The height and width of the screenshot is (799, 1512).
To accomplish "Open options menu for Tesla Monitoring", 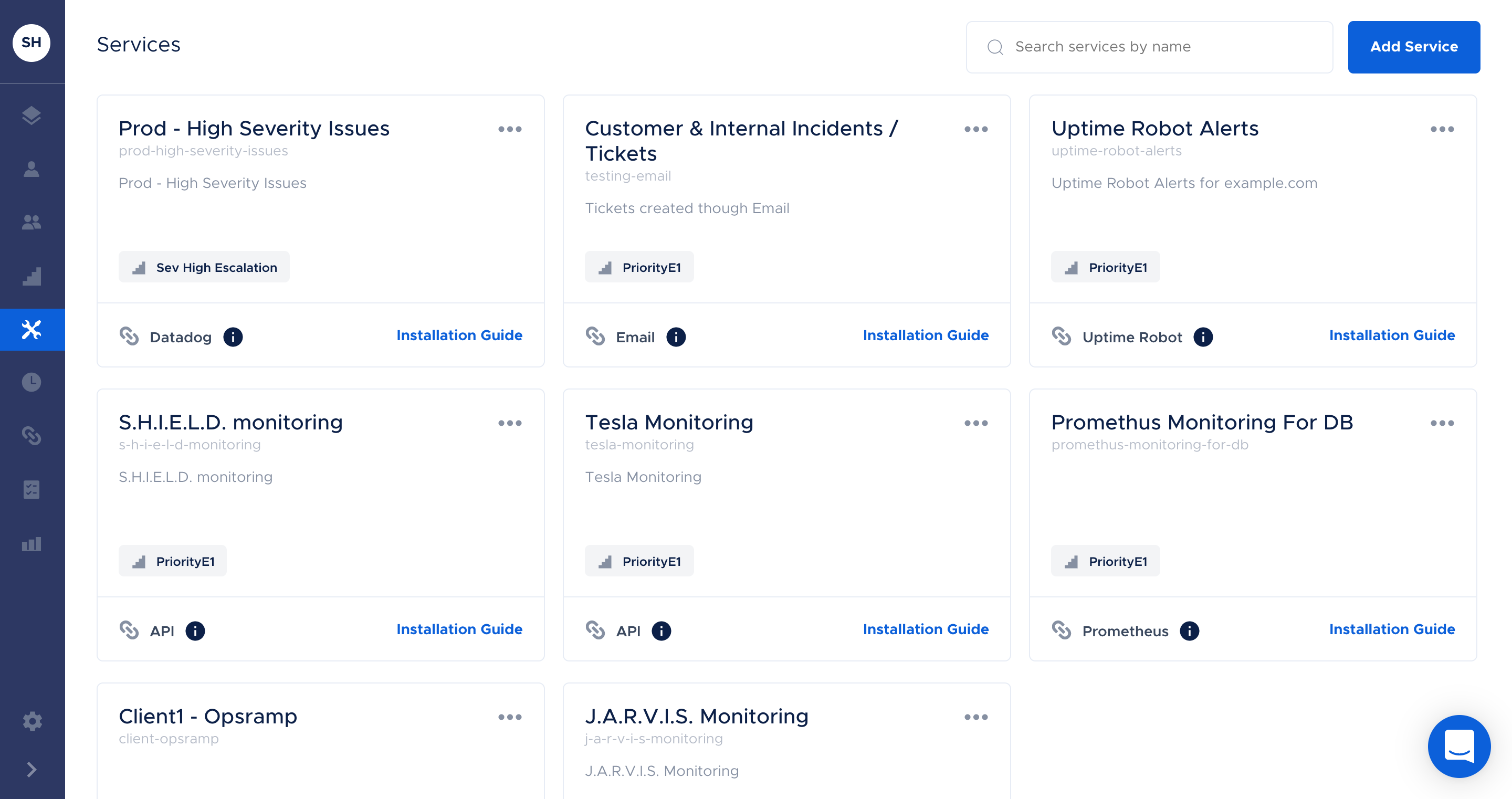I will click(x=975, y=423).
